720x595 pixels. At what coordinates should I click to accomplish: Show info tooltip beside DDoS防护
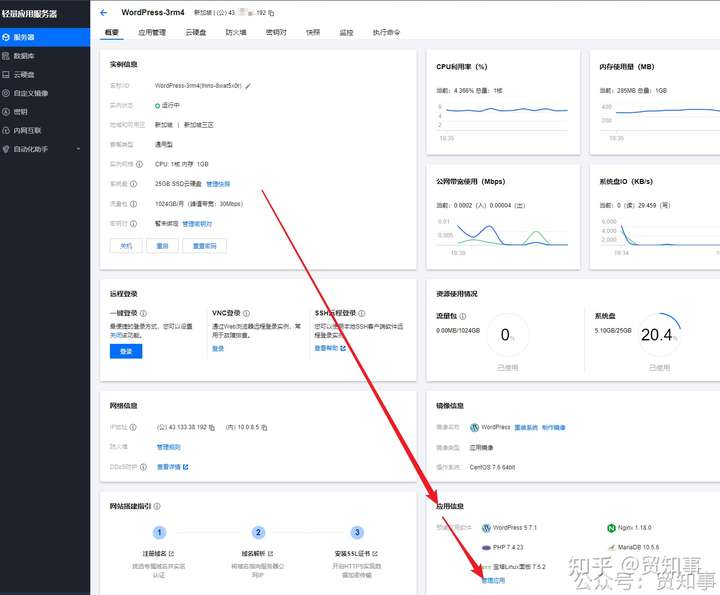coord(143,467)
